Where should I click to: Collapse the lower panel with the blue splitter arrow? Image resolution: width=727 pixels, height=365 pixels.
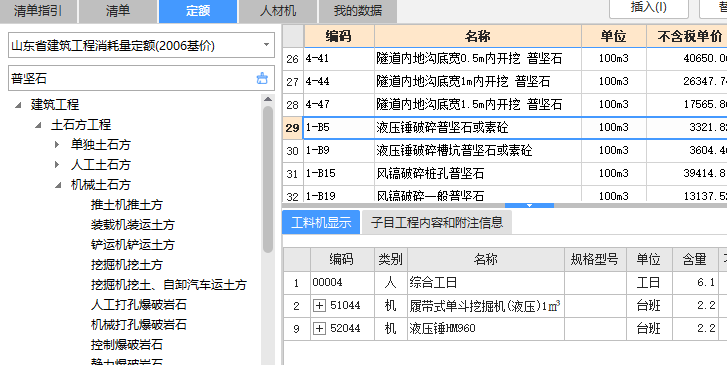pos(529,205)
